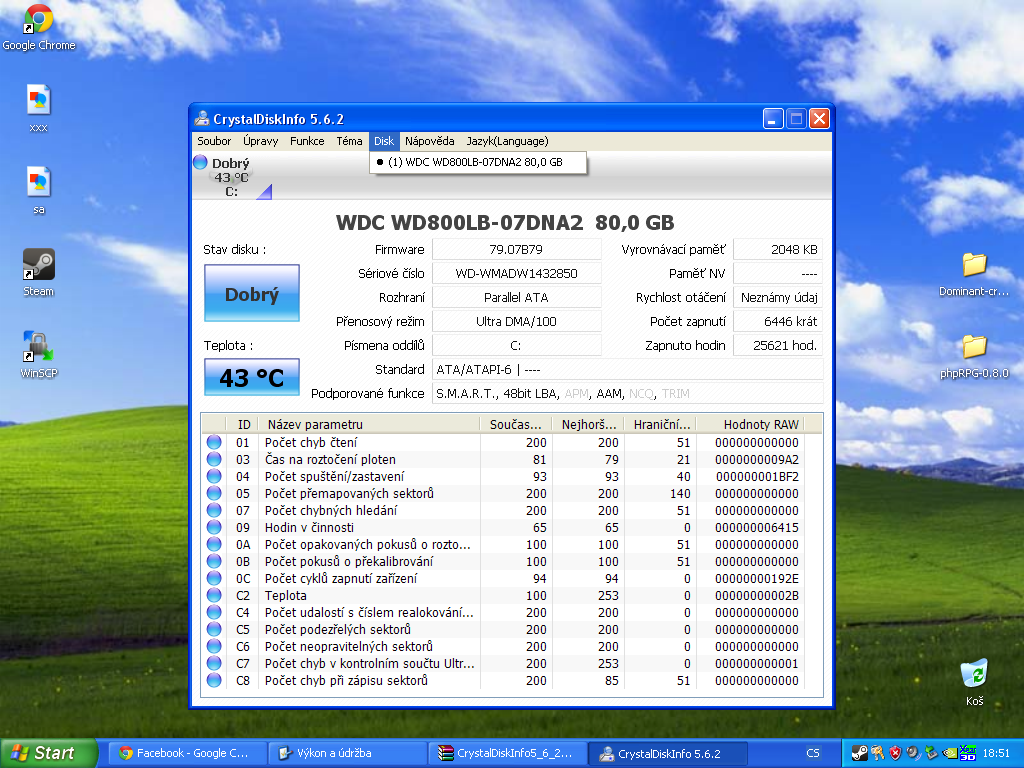Click status circle for Počet přemapovaných sektorů

click(x=214, y=493)
